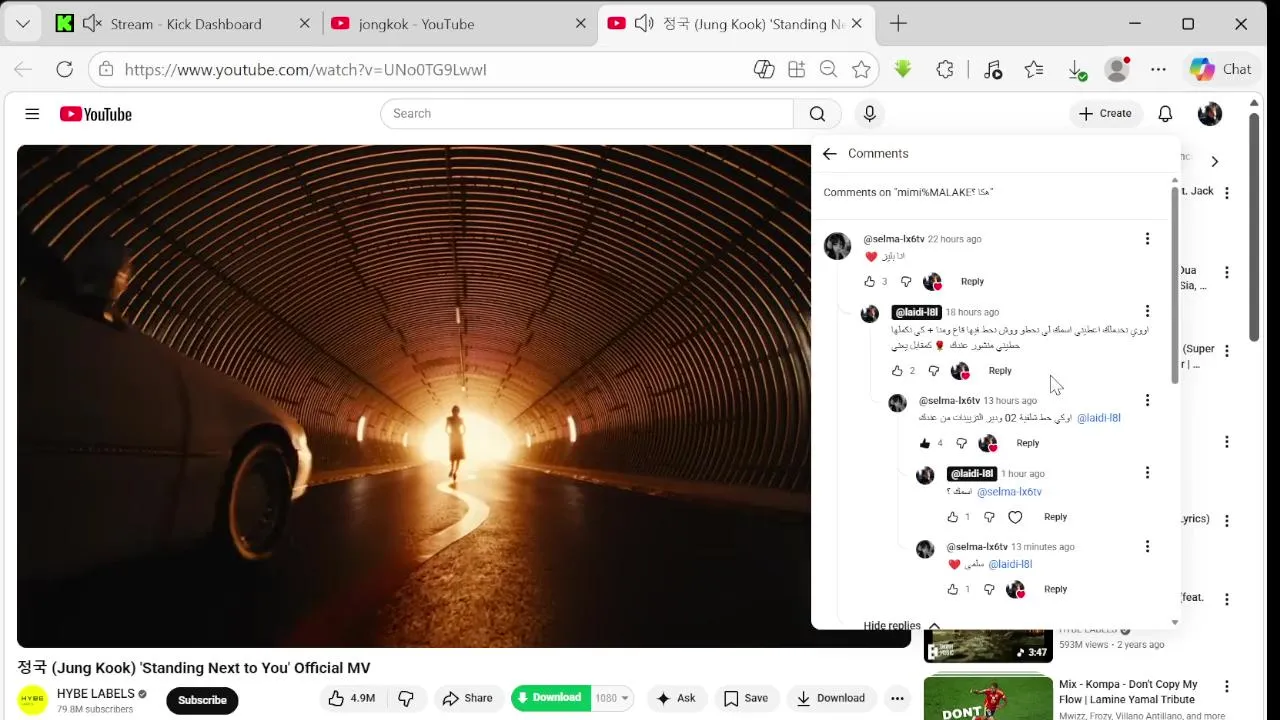Select download quality 1080 dropdown
This screenshot has height=720, width=1280.
612,698
